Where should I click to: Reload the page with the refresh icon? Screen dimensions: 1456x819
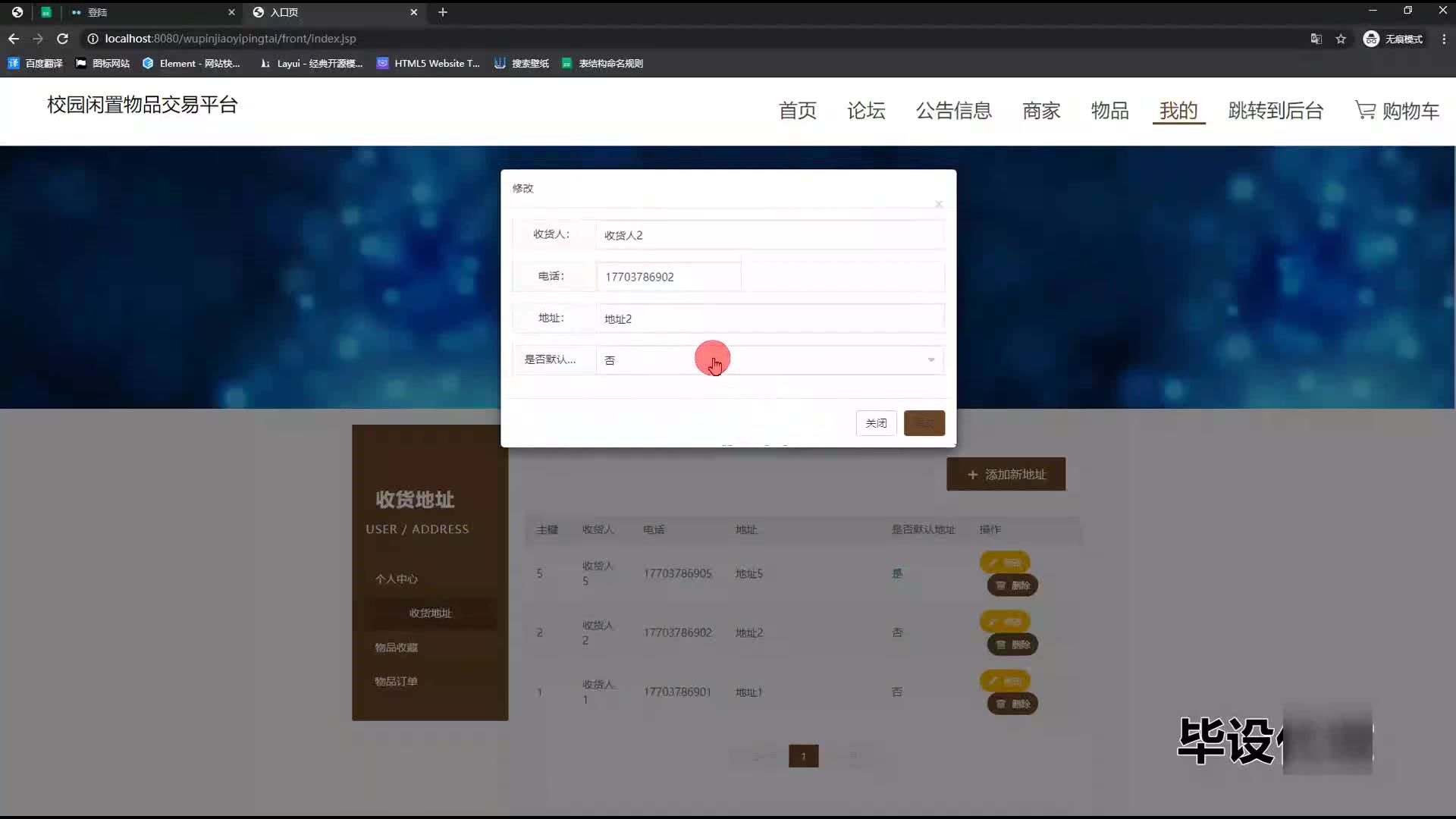[63, 39]
